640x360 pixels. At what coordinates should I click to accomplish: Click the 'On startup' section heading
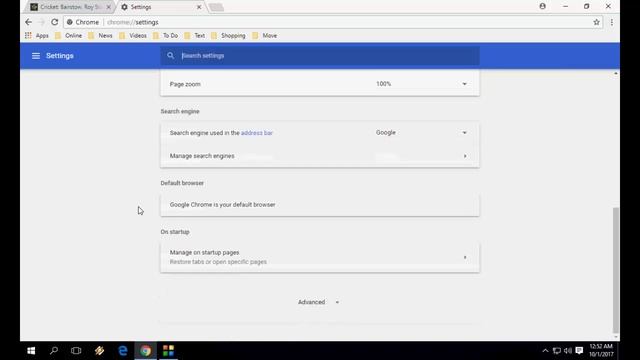(175, 232)
